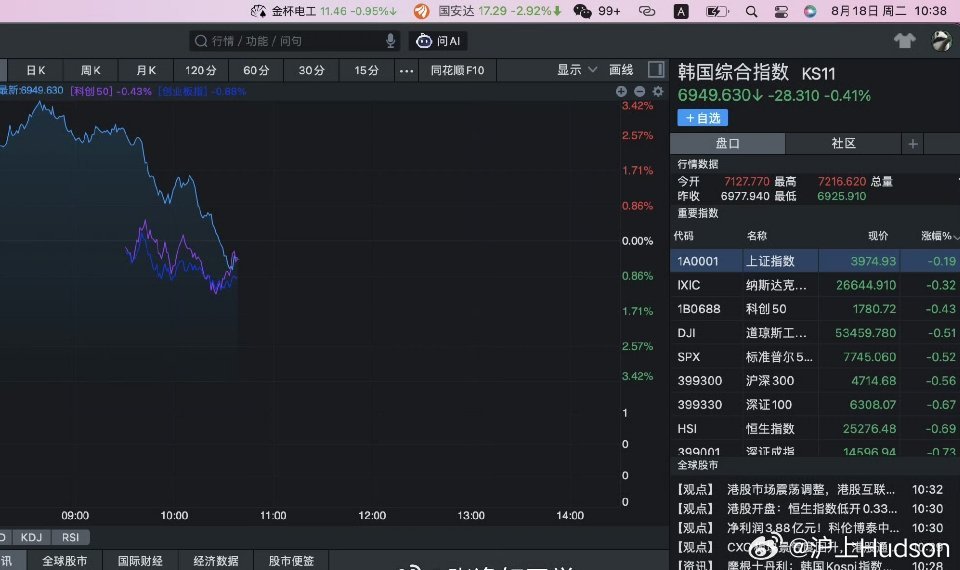
Task: Select the 60分 period
Action: coord(256,70)
